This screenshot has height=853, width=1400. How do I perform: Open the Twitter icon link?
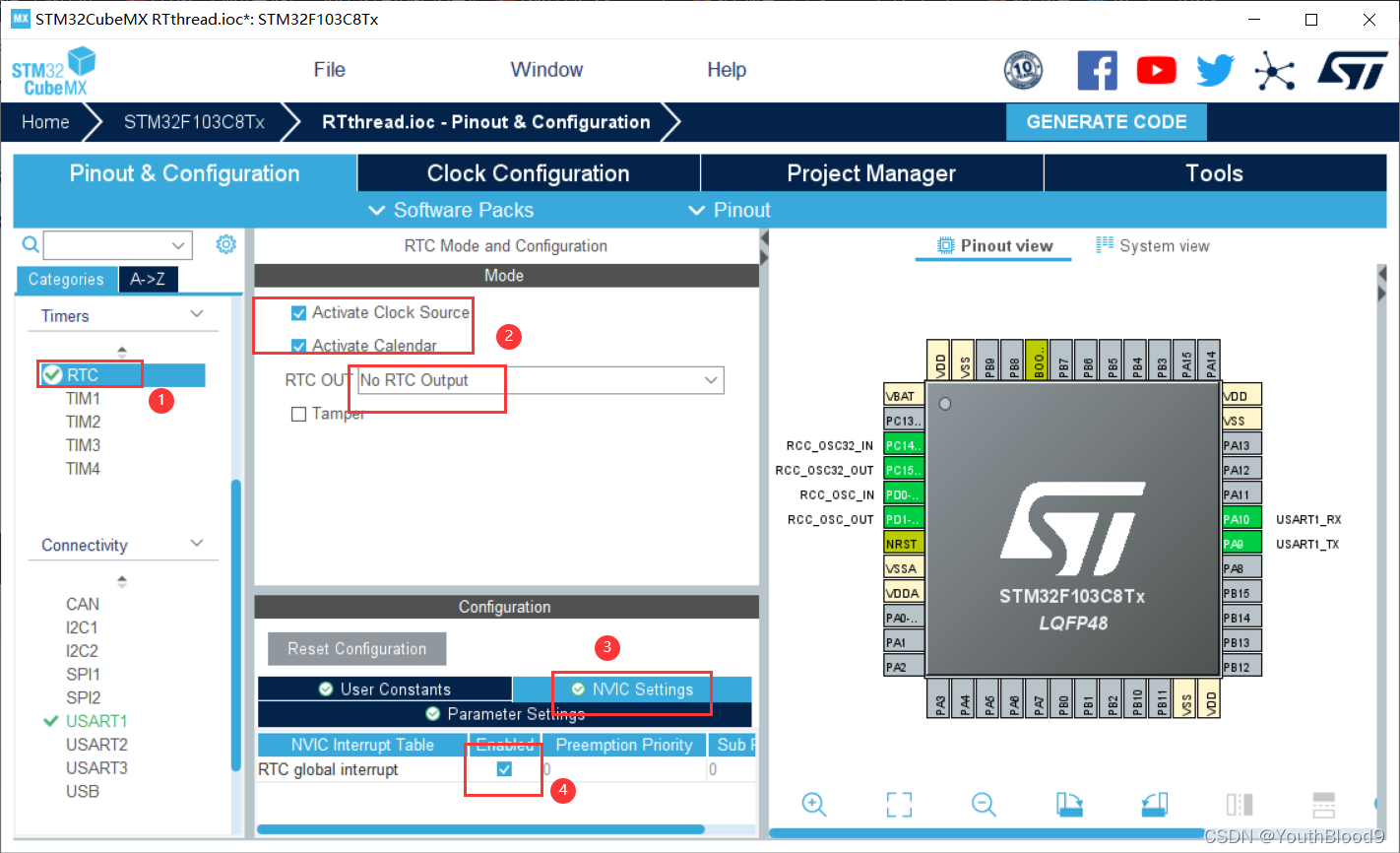point(1215,70)
